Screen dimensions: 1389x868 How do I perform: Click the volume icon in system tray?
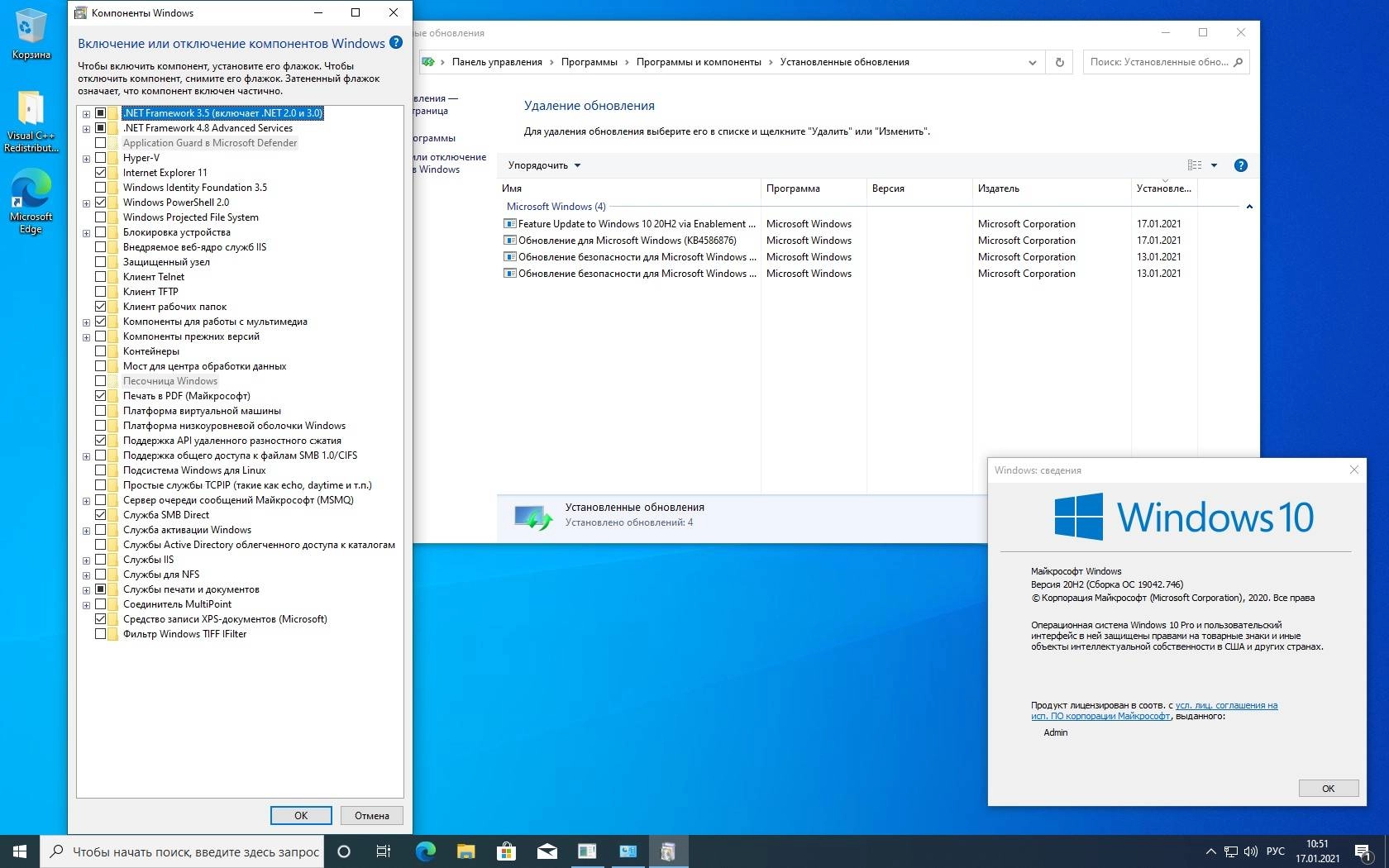coord(1250,851)
